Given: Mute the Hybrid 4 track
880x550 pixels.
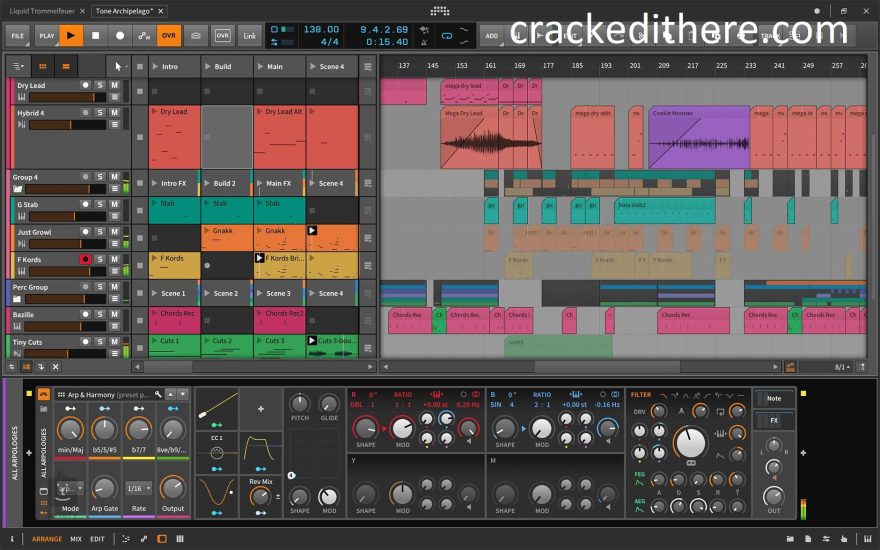Looking at the screenshot, I should pyautogui.click(x=114, y=113).
